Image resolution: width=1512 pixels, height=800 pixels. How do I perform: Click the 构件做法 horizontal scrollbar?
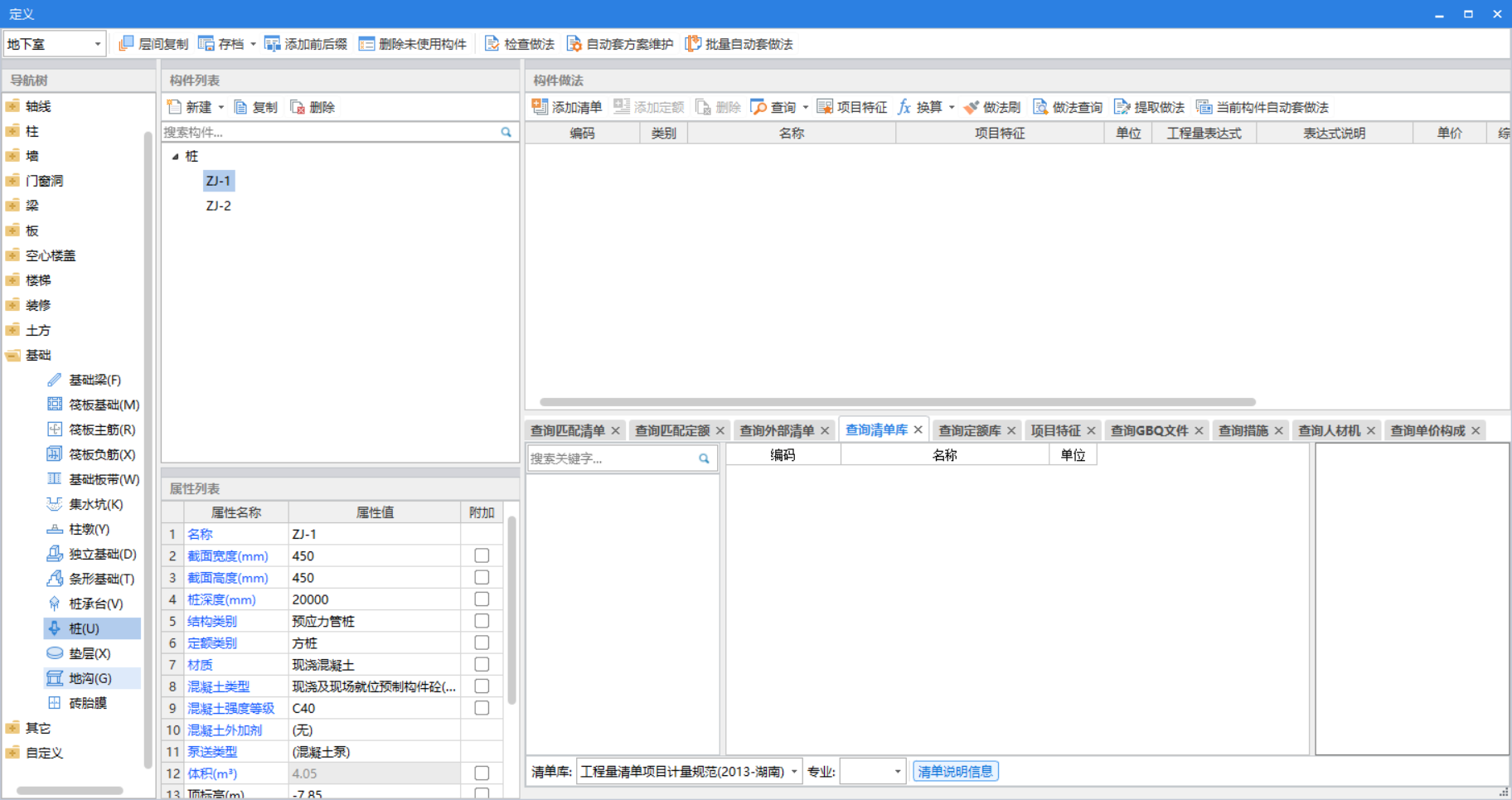click(898, 402)
